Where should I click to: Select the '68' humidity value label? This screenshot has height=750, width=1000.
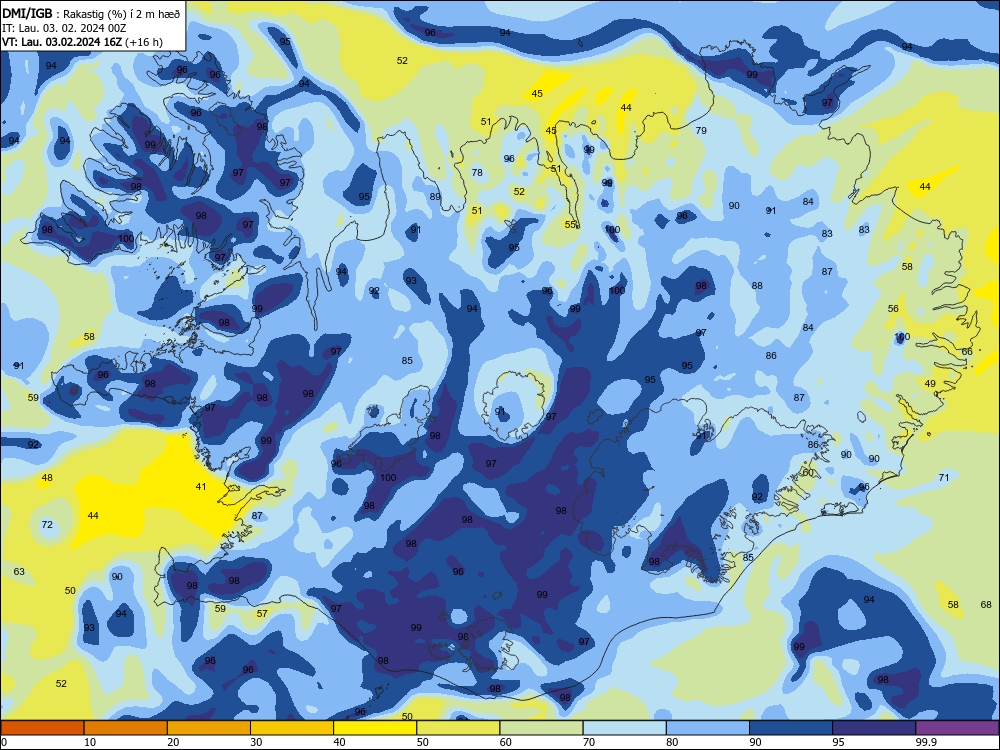(x=986, y=605)
